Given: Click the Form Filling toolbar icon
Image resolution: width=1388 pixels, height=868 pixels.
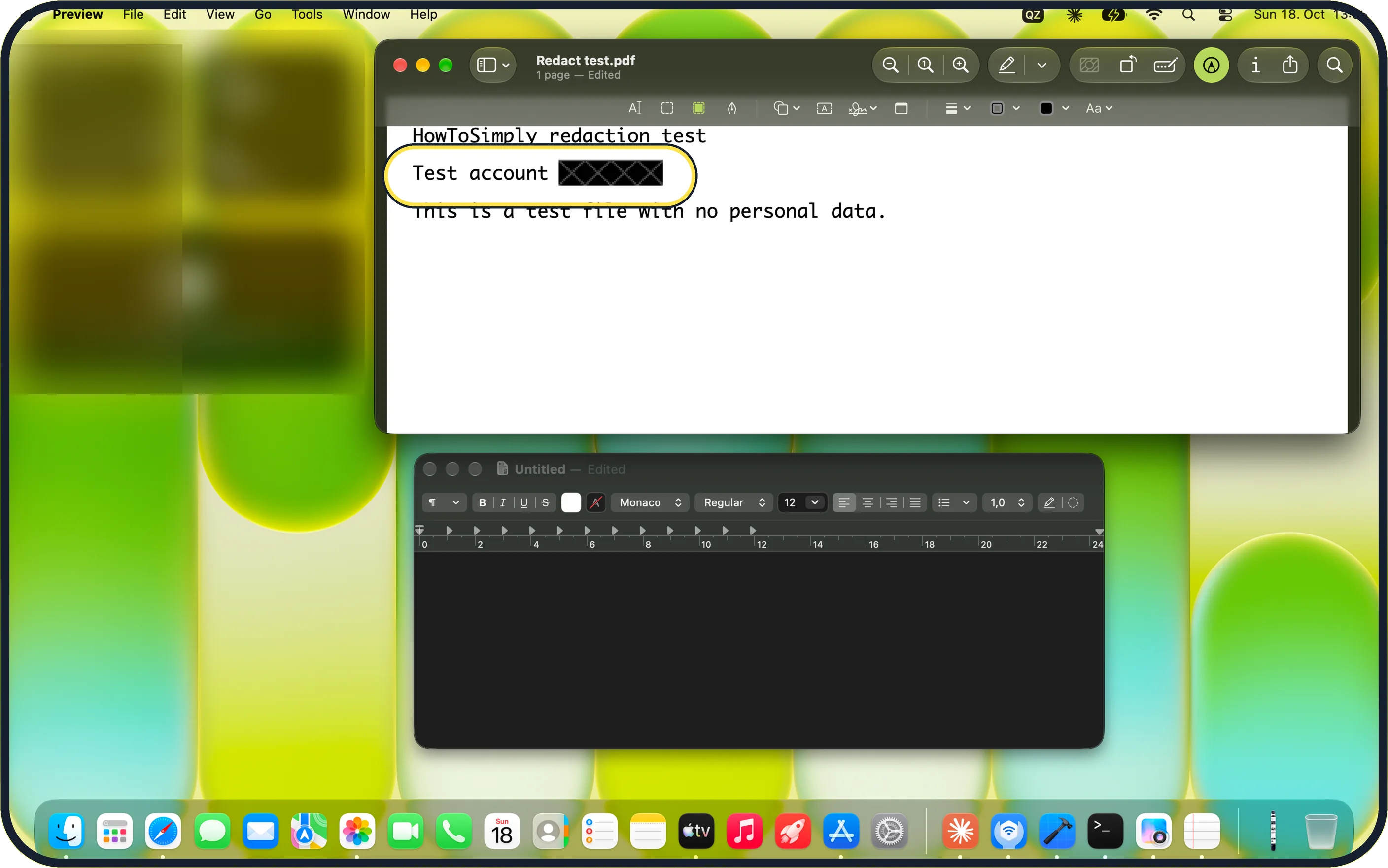Looking at the screenshot, I should click(1165, 66).
